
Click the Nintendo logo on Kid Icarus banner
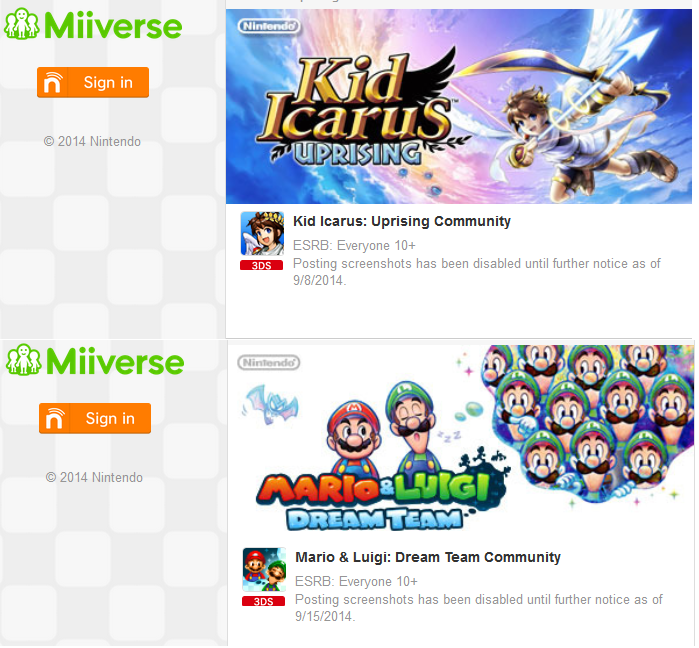coord(269,26)
